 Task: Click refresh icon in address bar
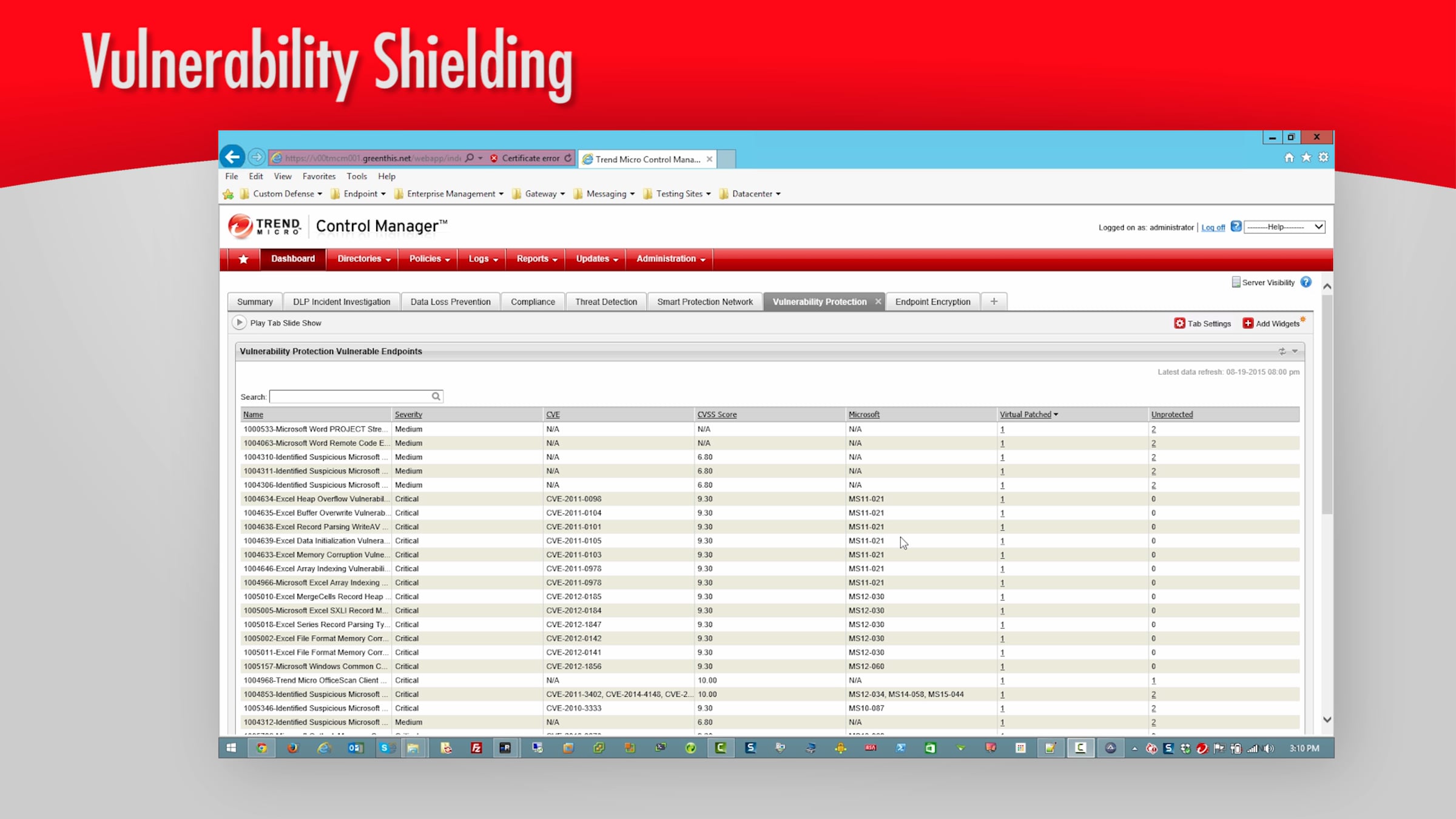[568, 158]
